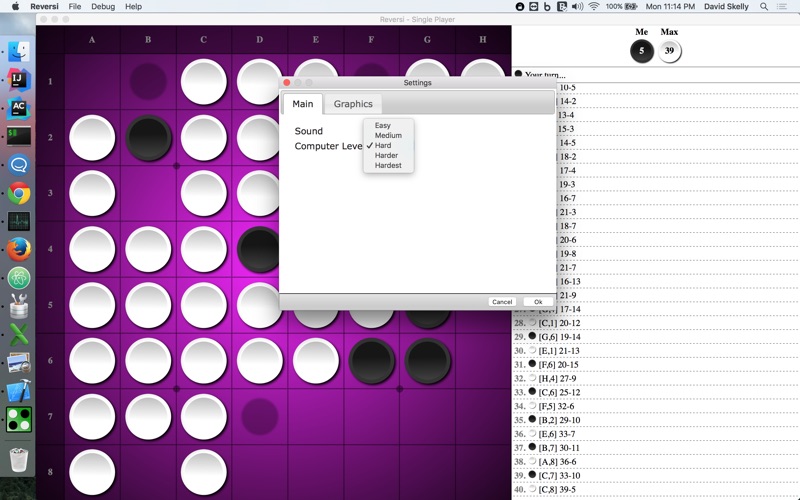The width and height of the screenshot is (800, 500).
Task: Click the black disc at G6
Action: click(x=427, y=360)
